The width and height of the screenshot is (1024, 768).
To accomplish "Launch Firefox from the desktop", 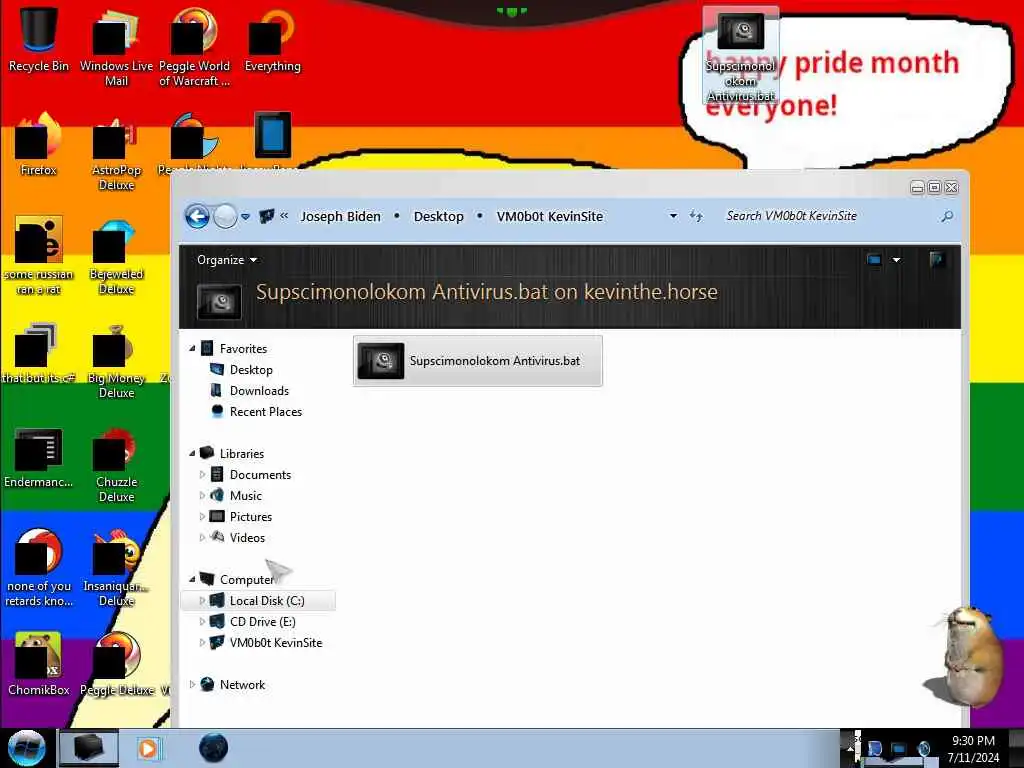I will [39, 144].
